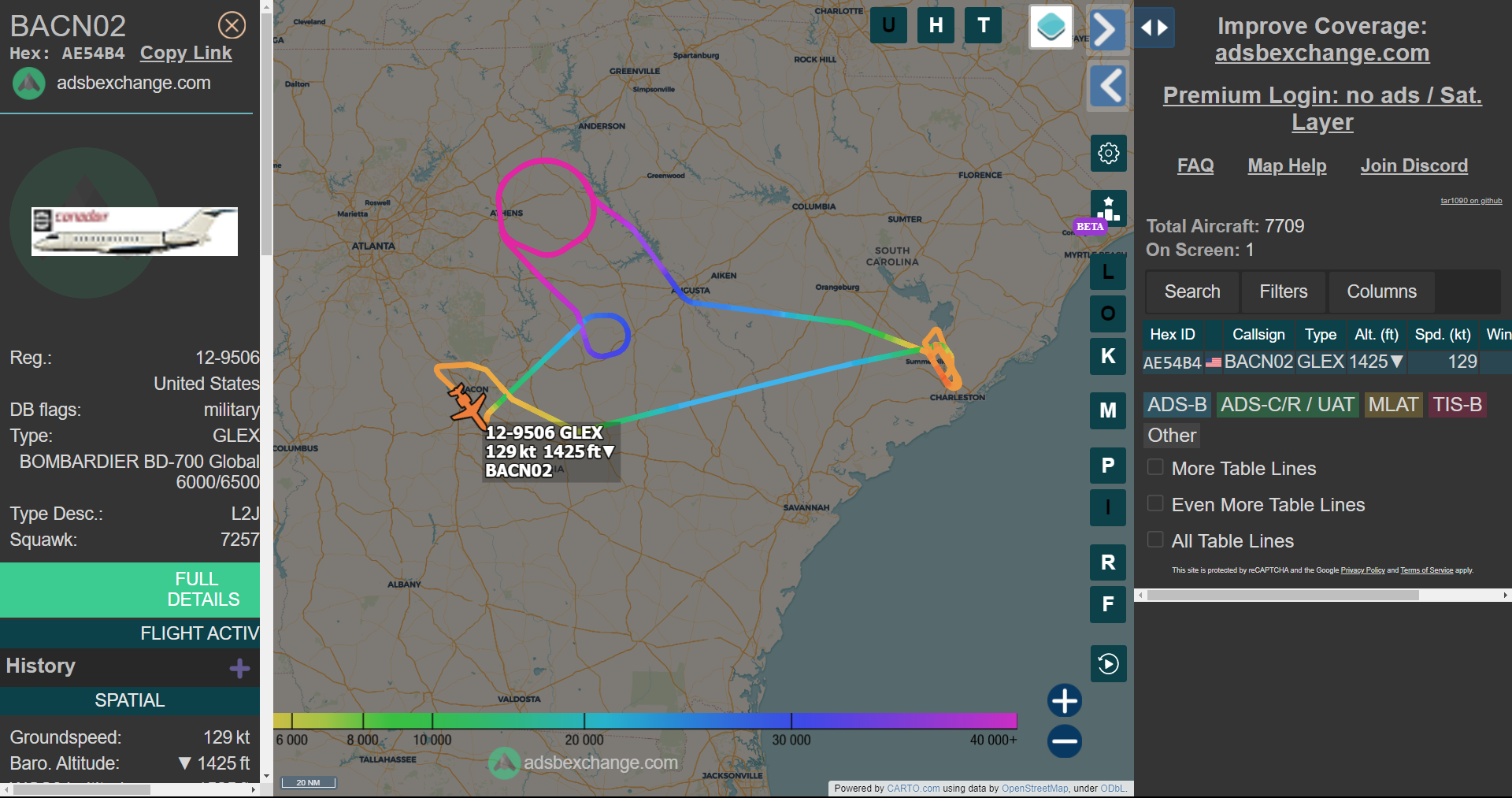Enable Even More Table Lines checkbox
This screenshot has width=1512, height=798.
click(x=1155, y=503)
